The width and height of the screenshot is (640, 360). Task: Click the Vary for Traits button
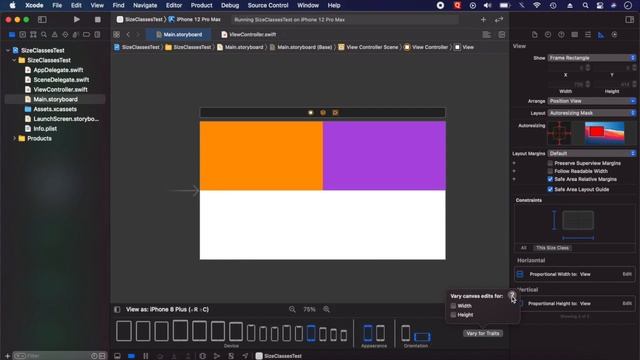point(483,333)
